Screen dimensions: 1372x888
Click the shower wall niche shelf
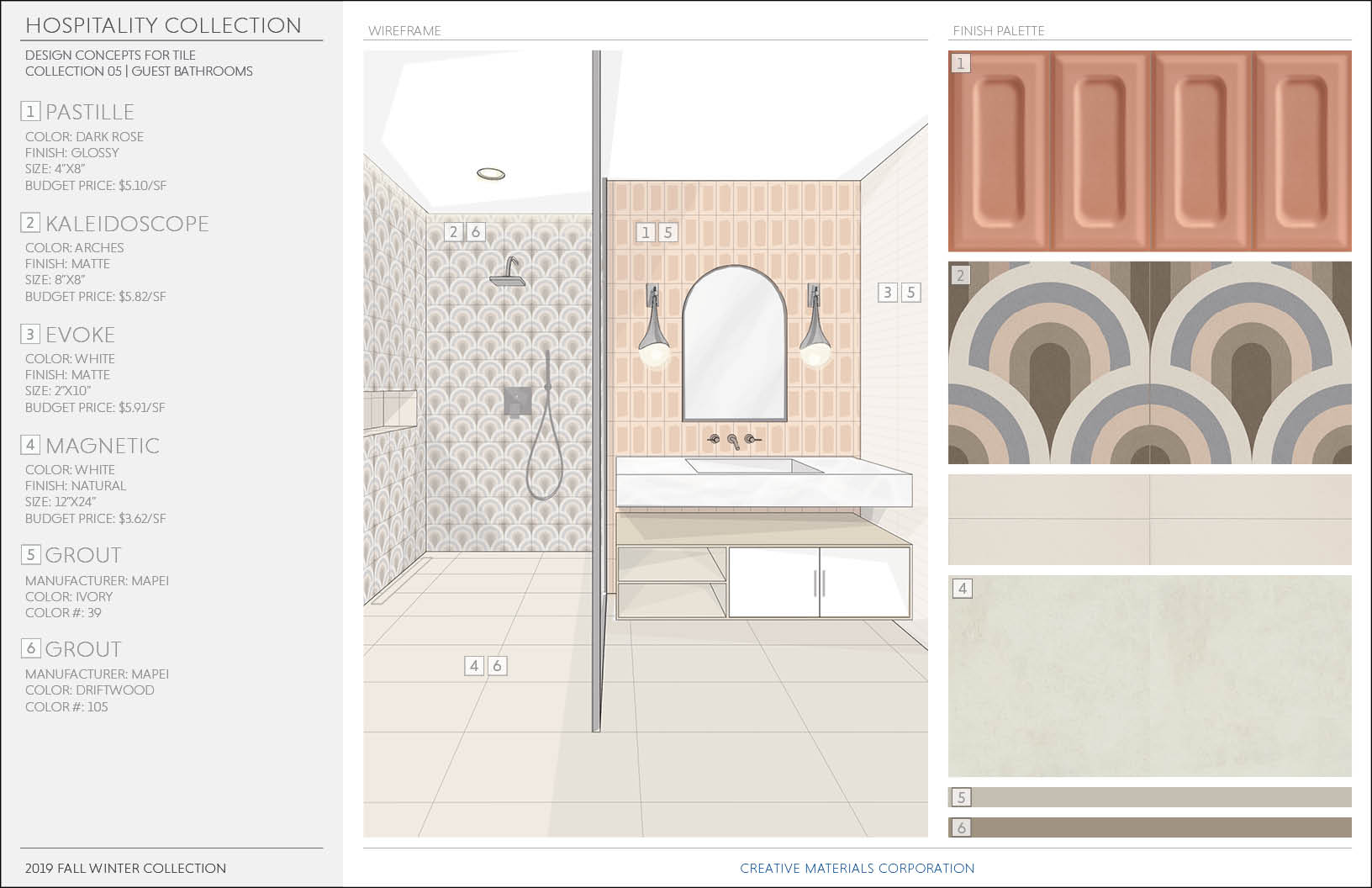pos(391,410)
